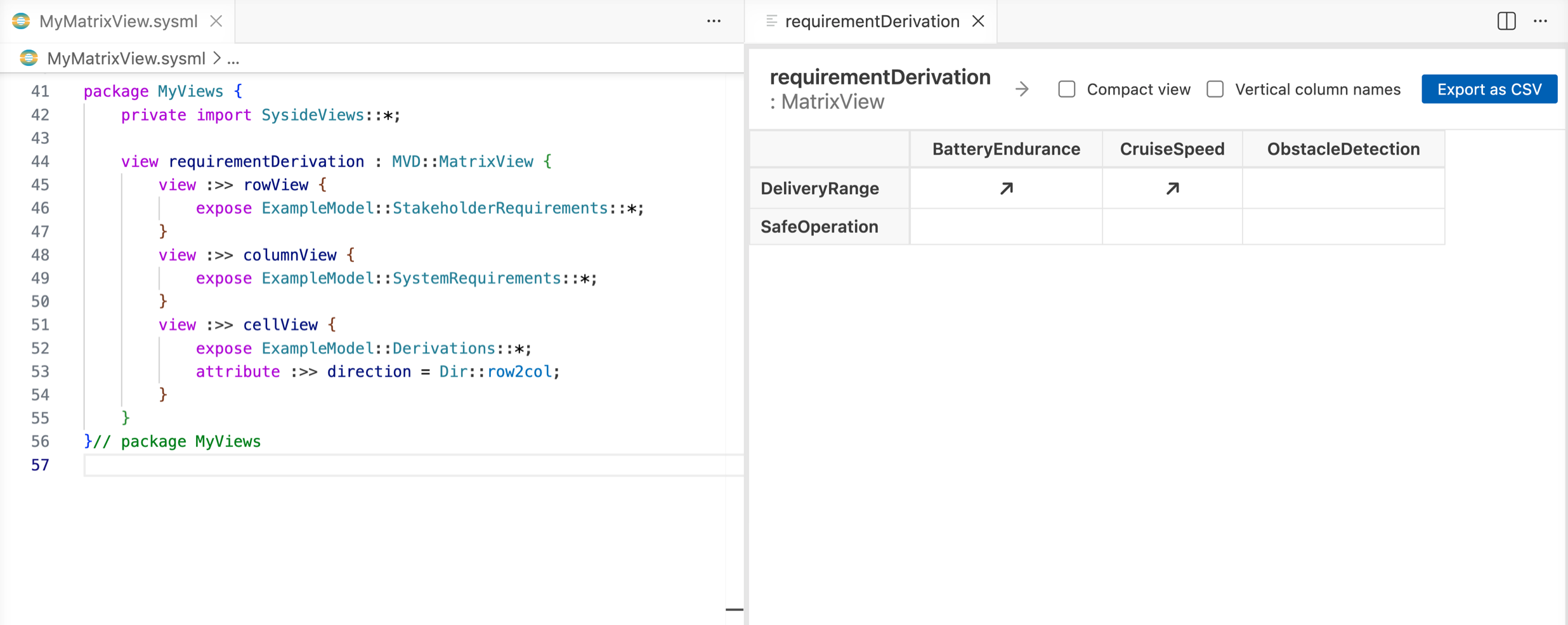1568x625 pixels.
Task: Enable the Compact view checkbox
Action: coord(1067,89)
